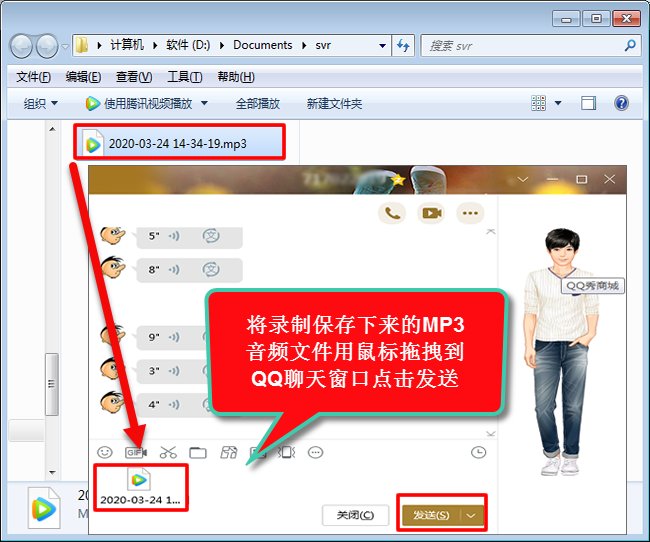Click the search magnifier icon

[x=630, y=45]
